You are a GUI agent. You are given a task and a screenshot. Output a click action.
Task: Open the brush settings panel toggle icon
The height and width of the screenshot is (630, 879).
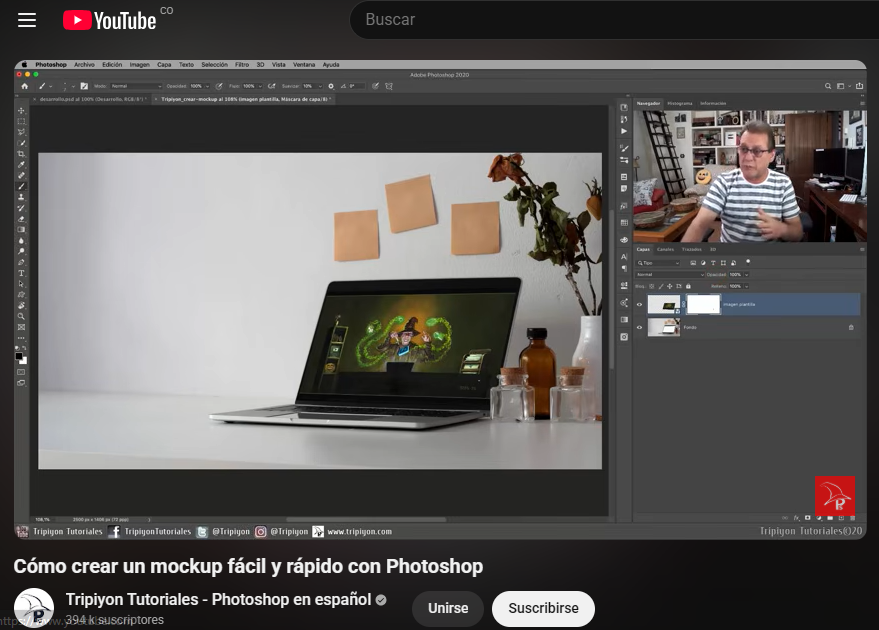coord(84,86)
